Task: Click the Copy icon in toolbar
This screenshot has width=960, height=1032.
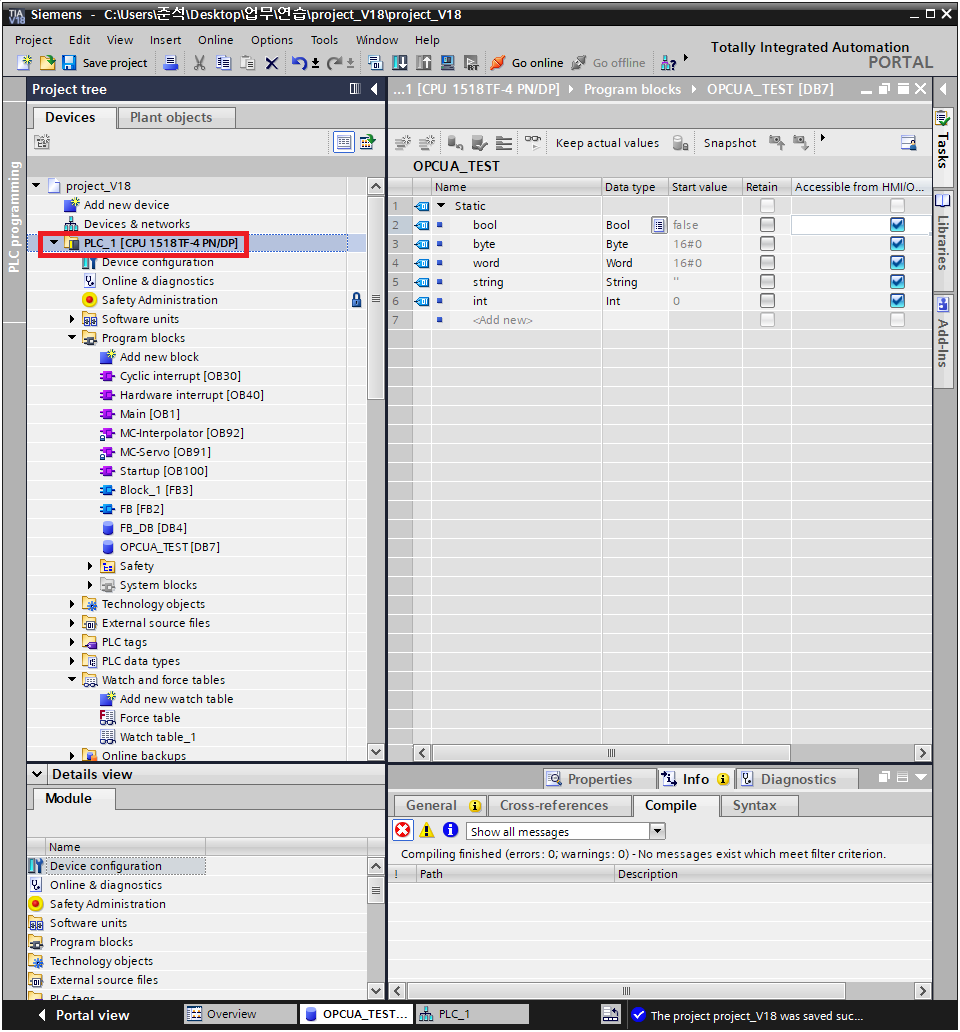Action: pyautogui.click(x=224, y=63)
